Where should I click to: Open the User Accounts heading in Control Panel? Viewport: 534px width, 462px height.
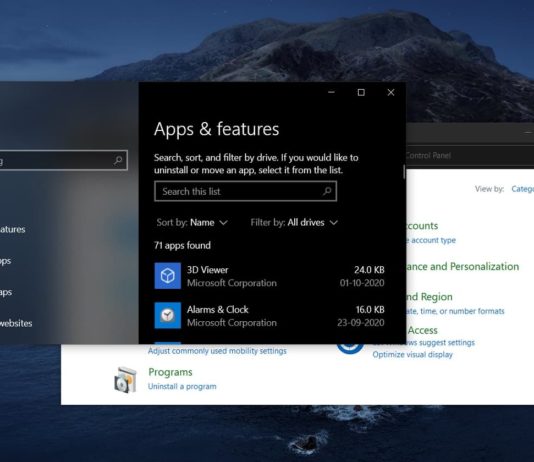coord(422,226)
